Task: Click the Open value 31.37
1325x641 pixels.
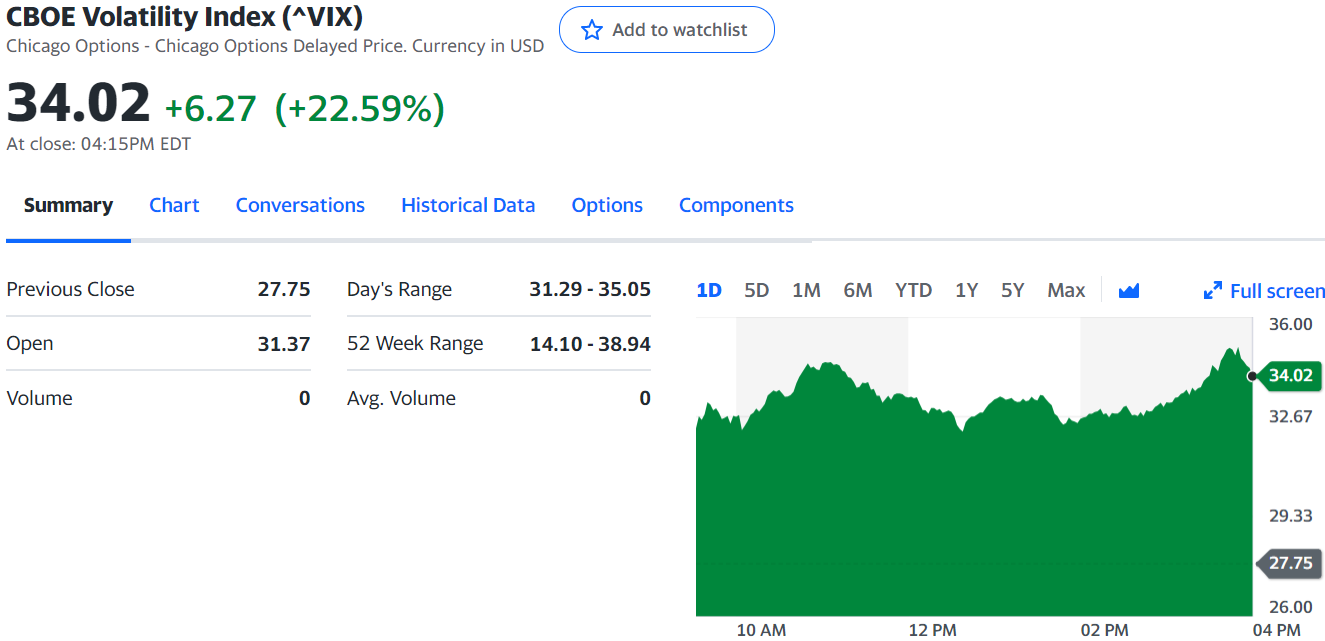Action: [284, 343]
